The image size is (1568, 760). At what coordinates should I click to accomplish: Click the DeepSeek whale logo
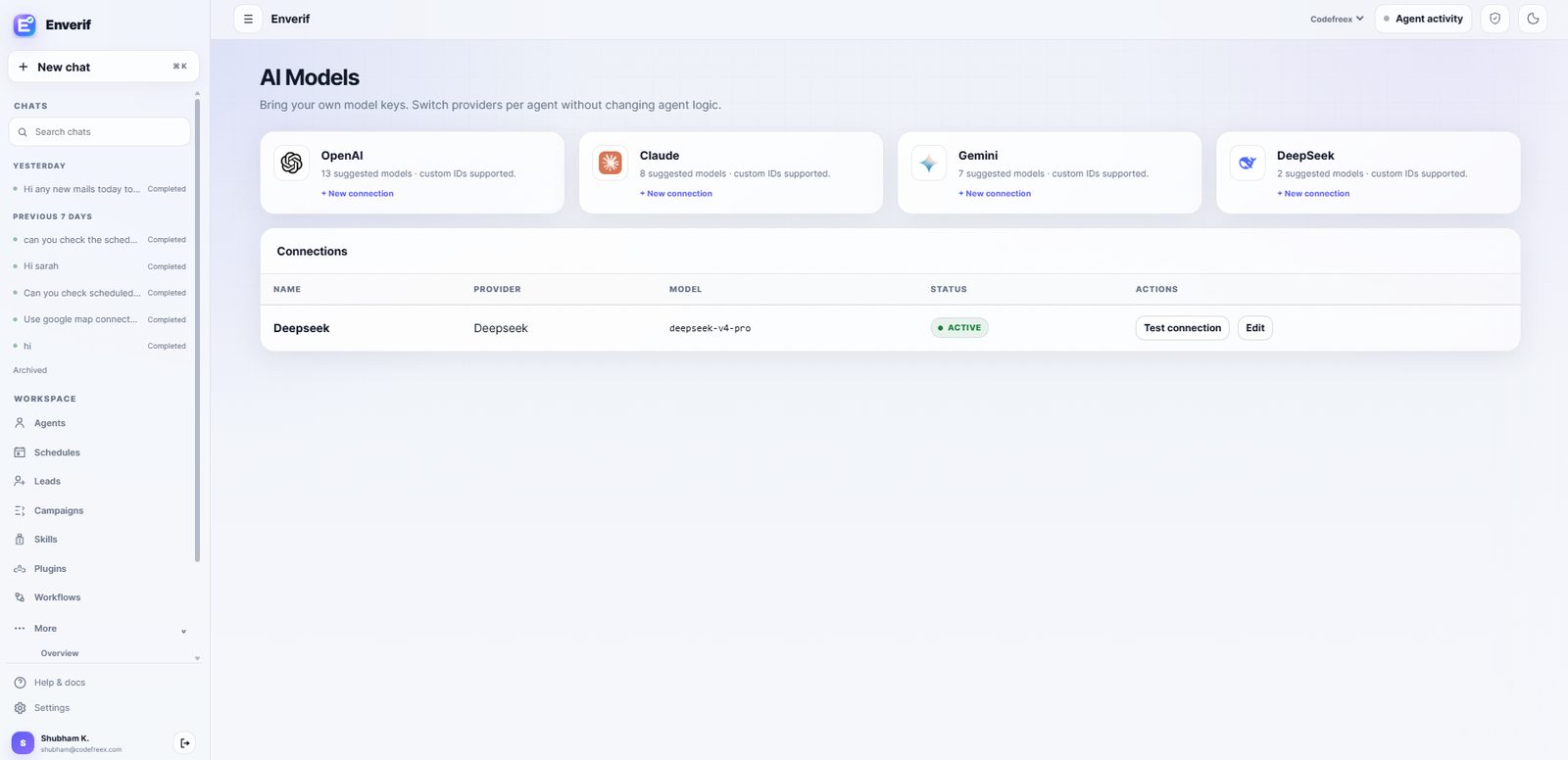click(1248, 163)
